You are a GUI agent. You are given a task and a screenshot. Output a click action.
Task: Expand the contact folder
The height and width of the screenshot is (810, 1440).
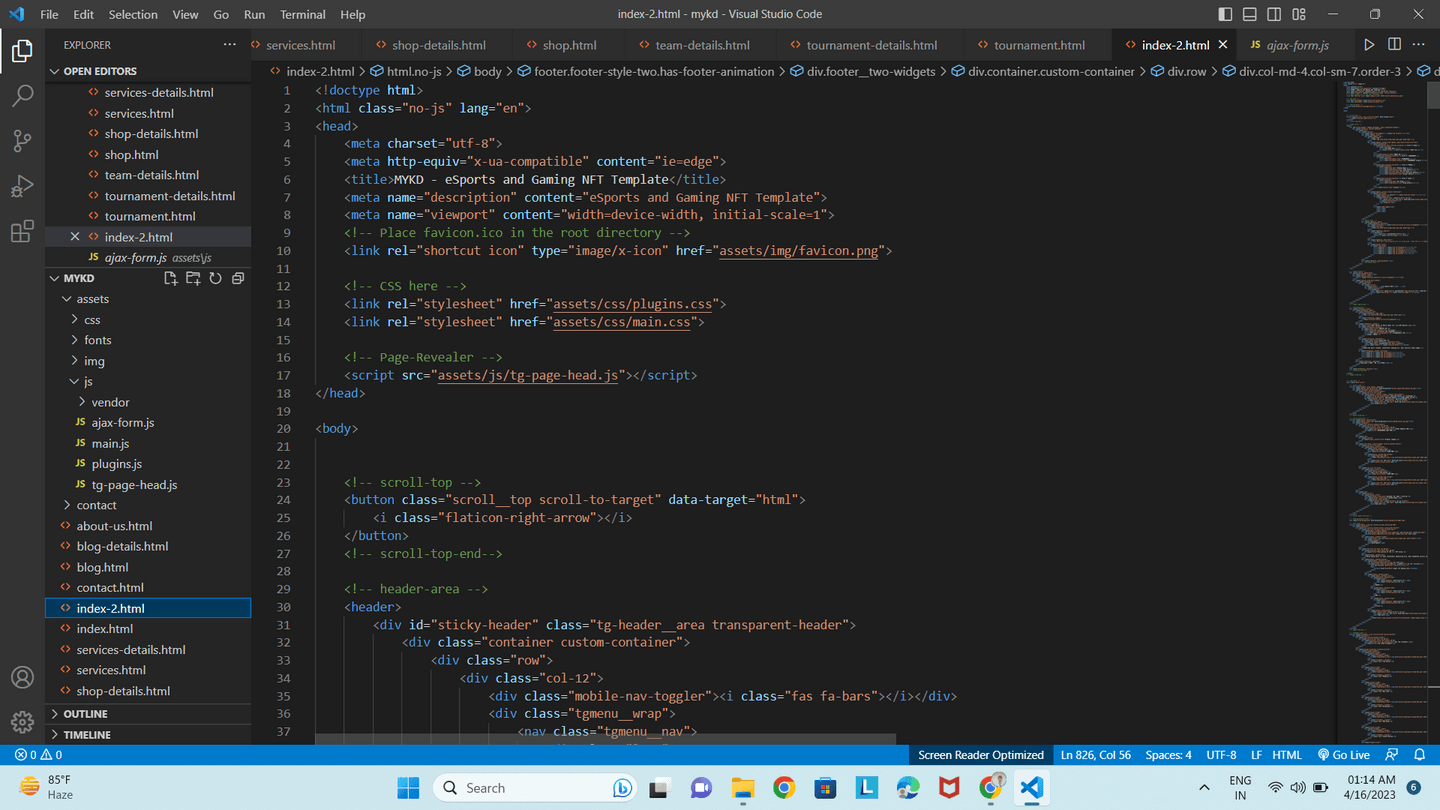click(x=148, y=505)
